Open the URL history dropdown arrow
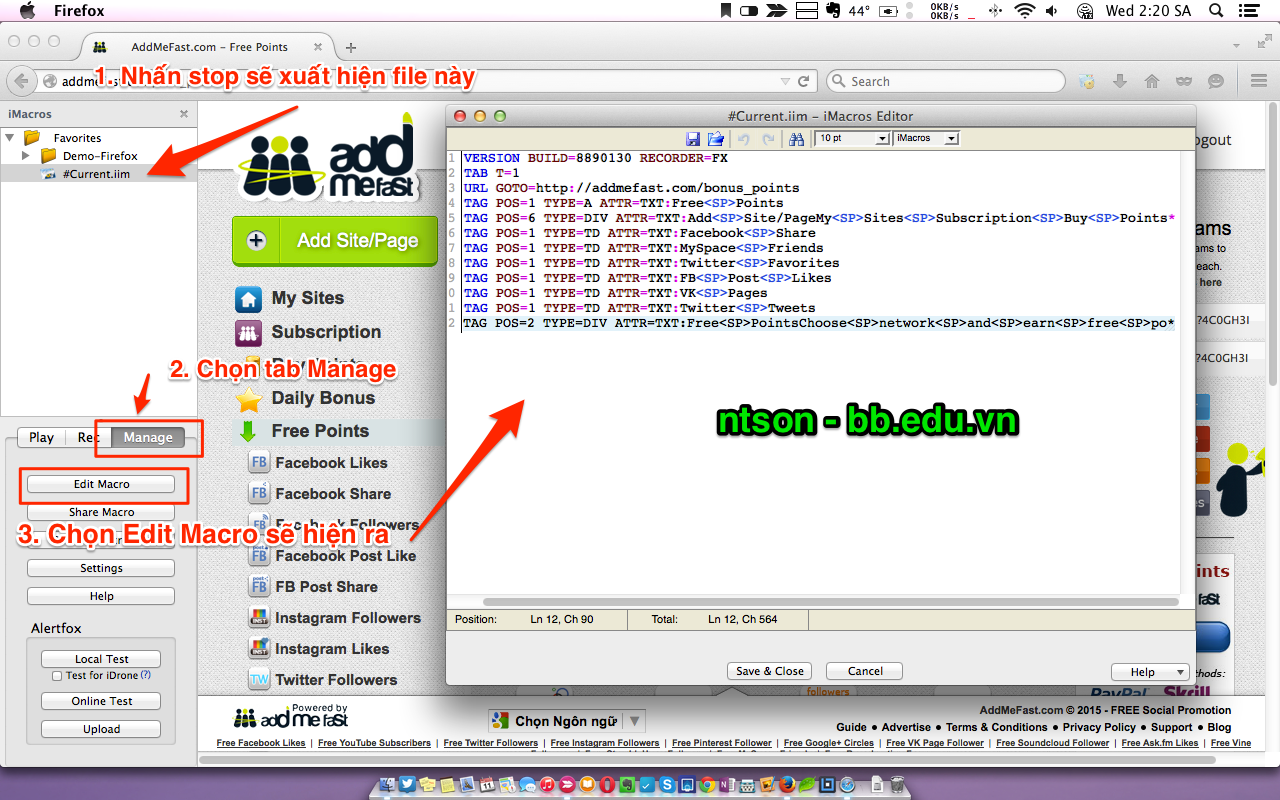 click(x=785, y=81)
